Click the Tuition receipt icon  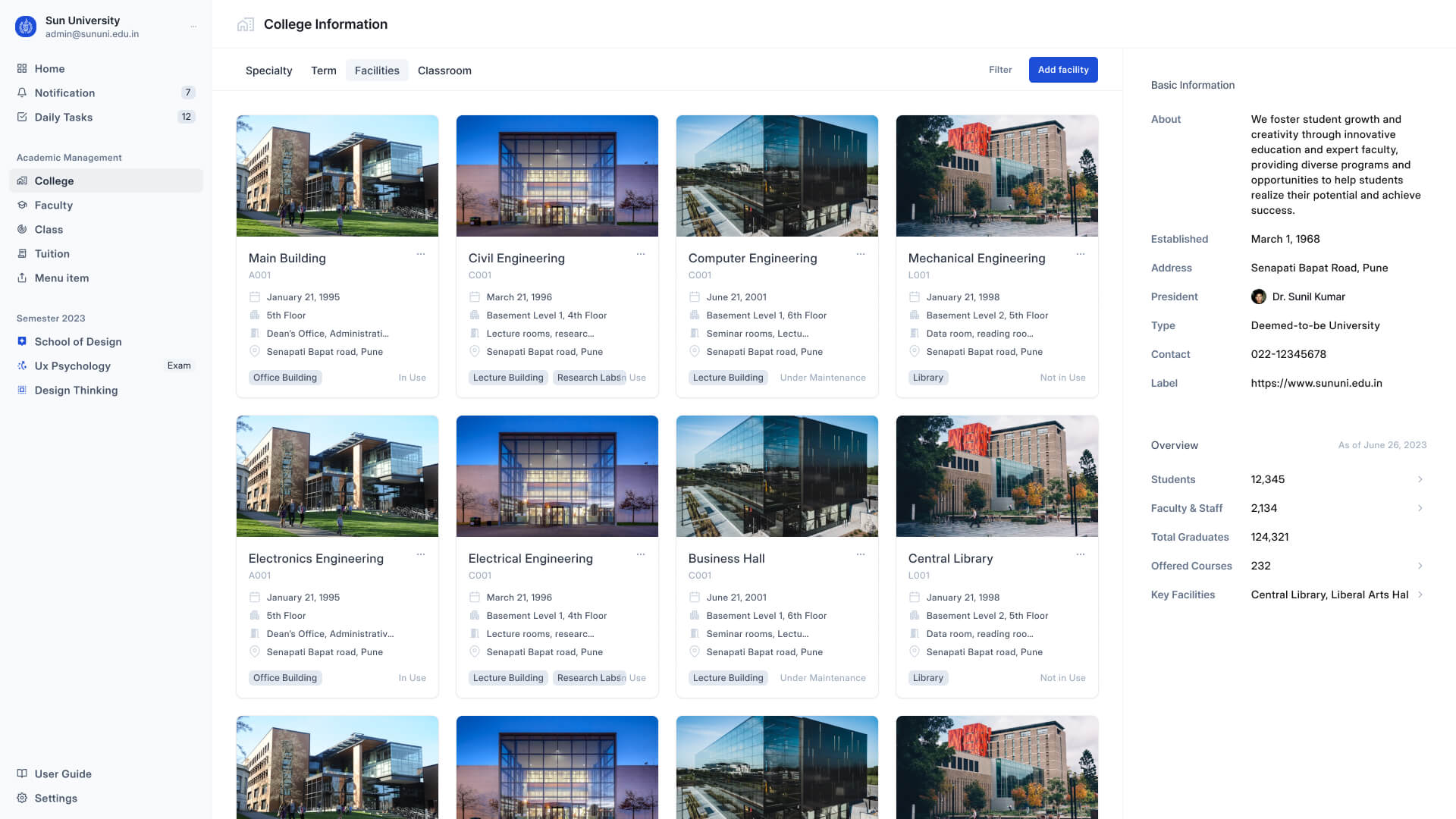(x=22, y=253)
